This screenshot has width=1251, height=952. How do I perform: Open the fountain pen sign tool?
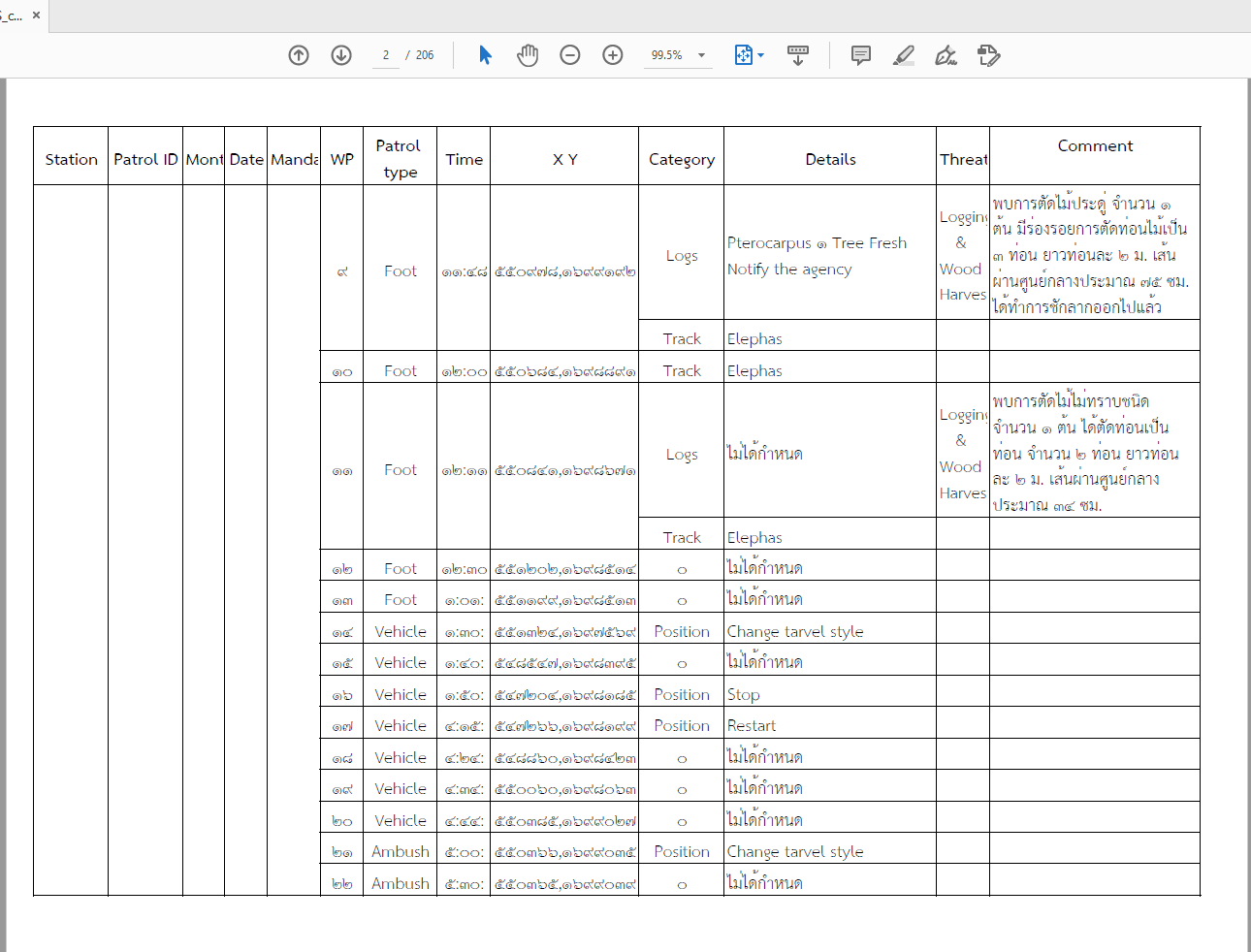click(946, 55)
